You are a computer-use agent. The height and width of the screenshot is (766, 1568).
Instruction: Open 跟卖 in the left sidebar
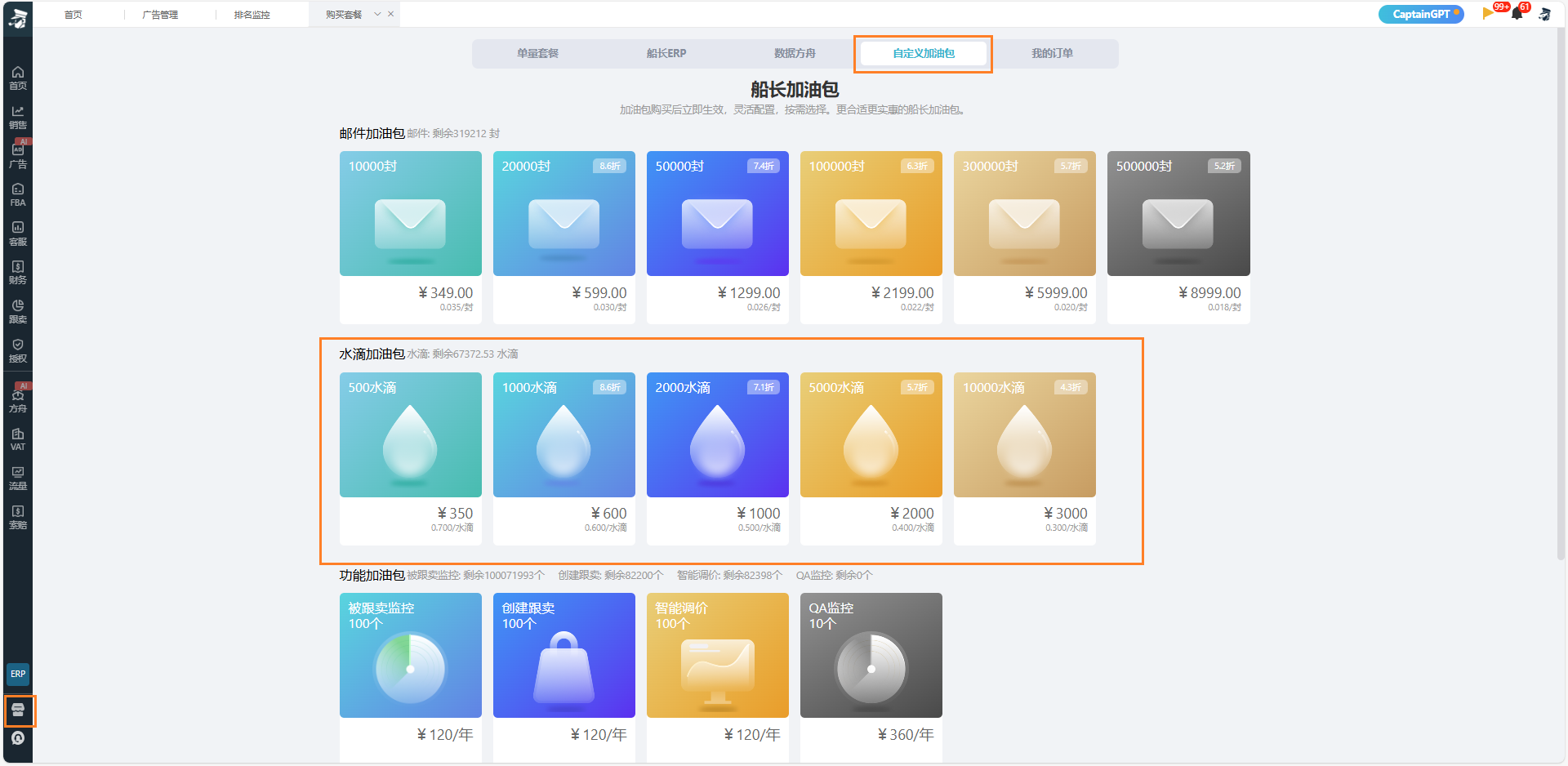tap(18, 312)
